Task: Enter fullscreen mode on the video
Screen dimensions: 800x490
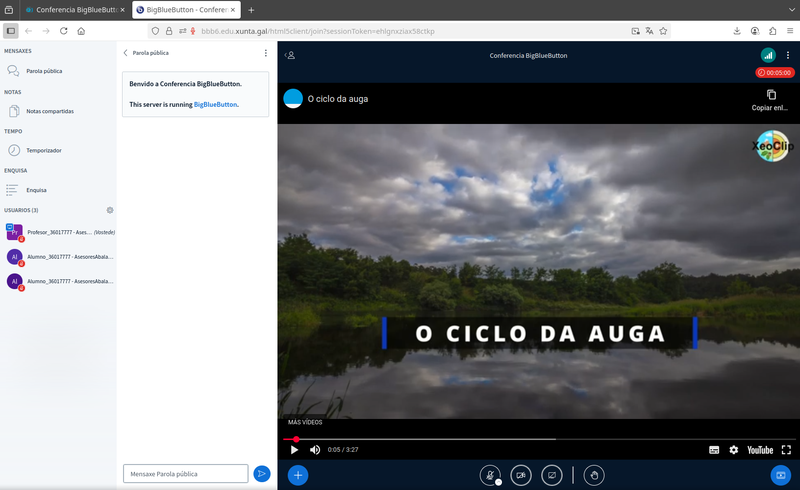Action: (787, 450)
